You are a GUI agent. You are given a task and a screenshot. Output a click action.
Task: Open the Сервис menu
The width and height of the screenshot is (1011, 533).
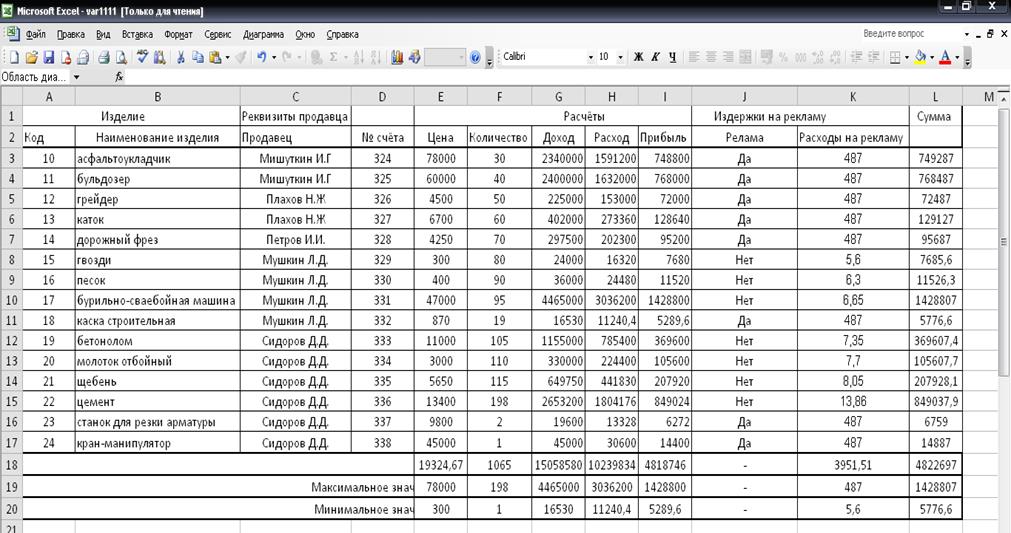[x=218, y=34]
